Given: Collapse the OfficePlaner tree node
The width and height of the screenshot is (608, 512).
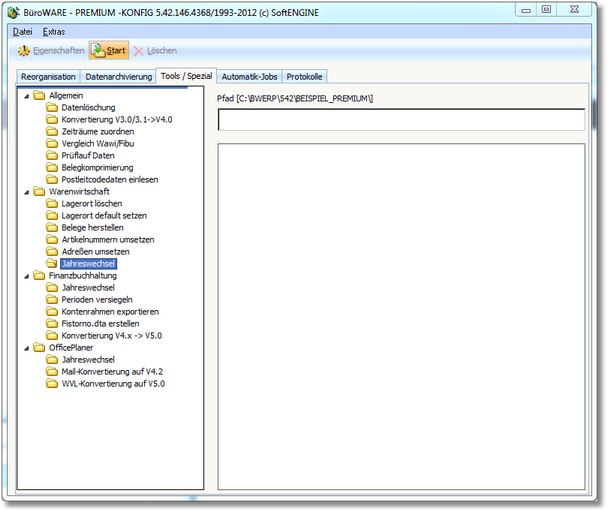Looking at the screenshot, I should 25,347.
